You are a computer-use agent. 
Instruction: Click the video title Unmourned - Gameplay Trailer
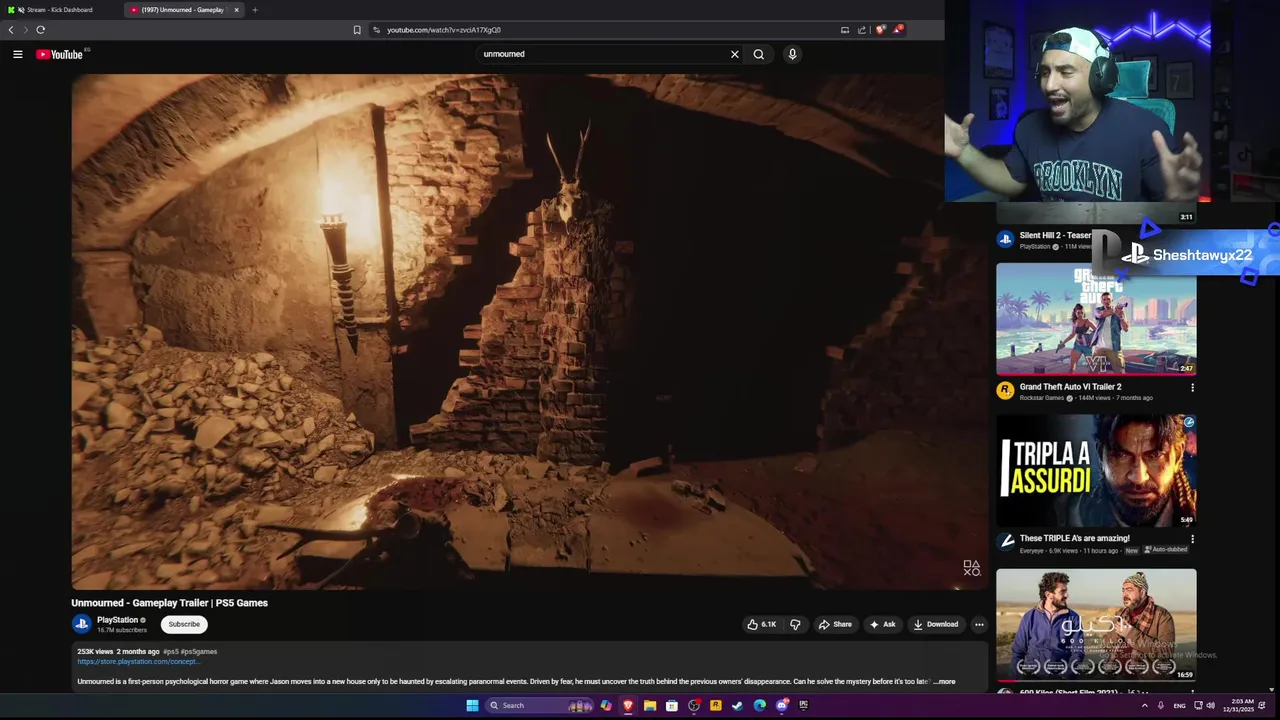[x=169, y=603]
